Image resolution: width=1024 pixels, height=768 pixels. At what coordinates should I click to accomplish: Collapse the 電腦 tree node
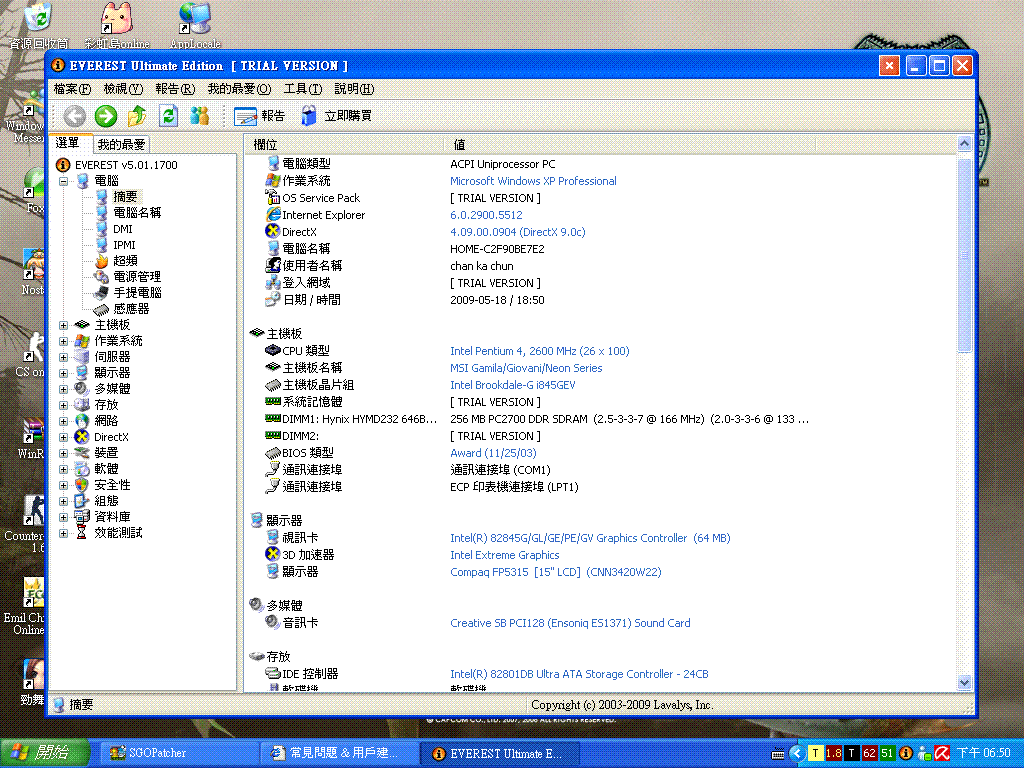tap(64, 181)
